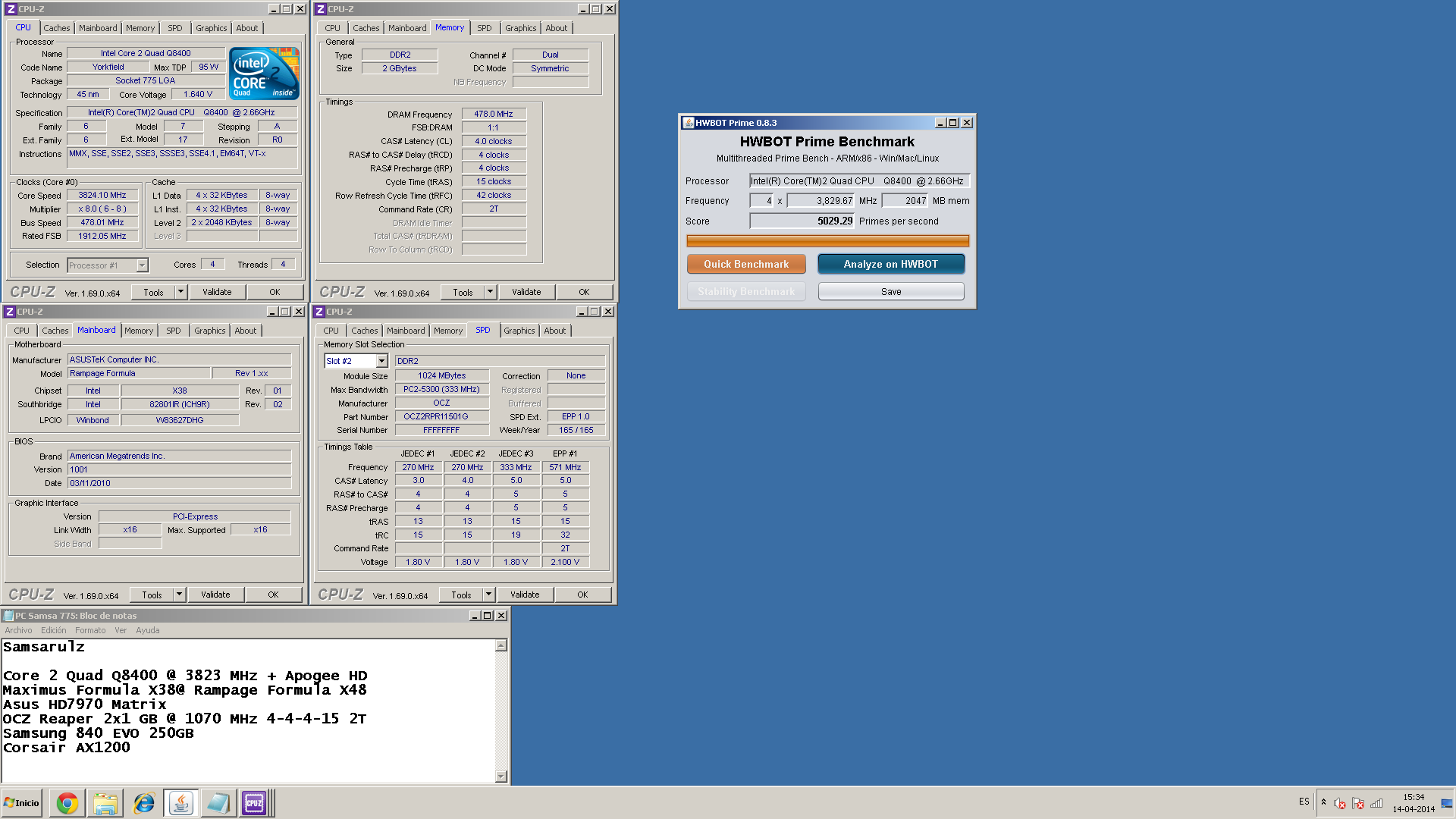
Task: Click the network signal tray icon
Action: [x=1376, y=803]
